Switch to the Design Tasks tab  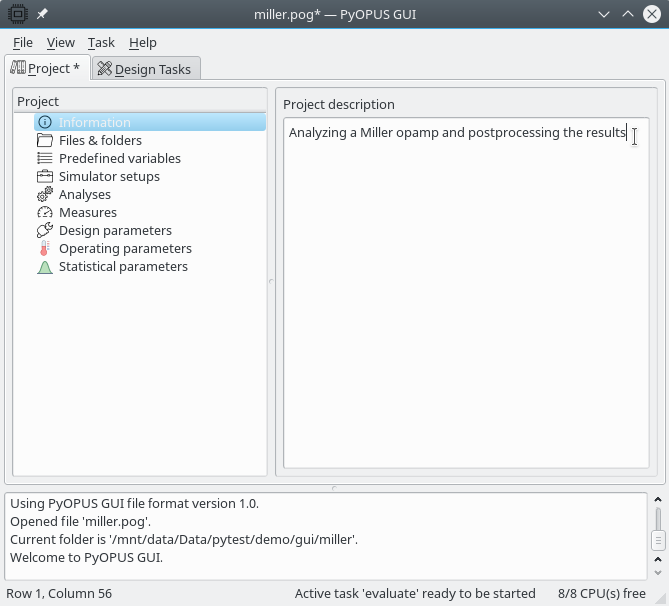[x=147, y=69]
